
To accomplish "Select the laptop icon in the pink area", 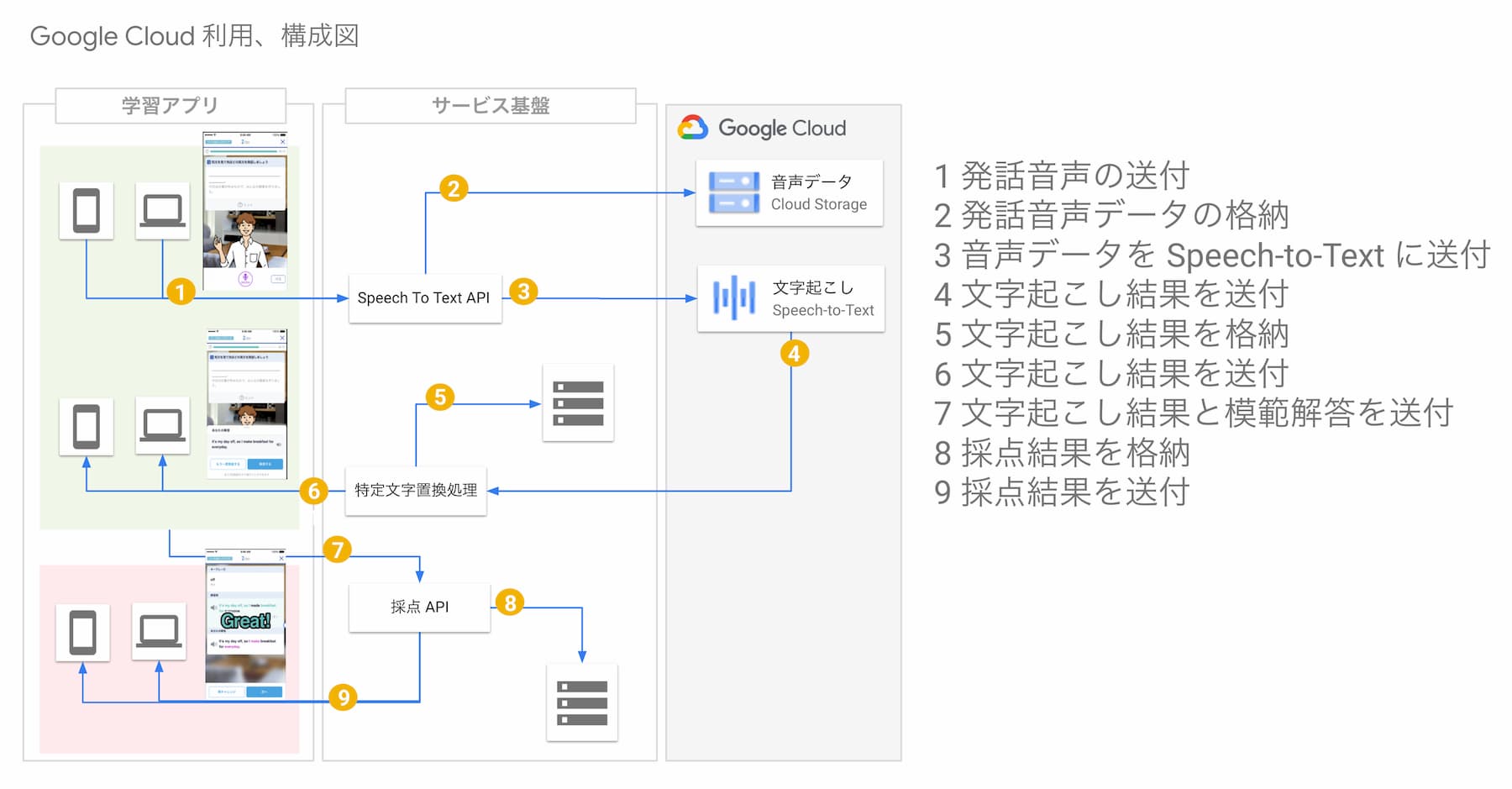I will (159, 632).
